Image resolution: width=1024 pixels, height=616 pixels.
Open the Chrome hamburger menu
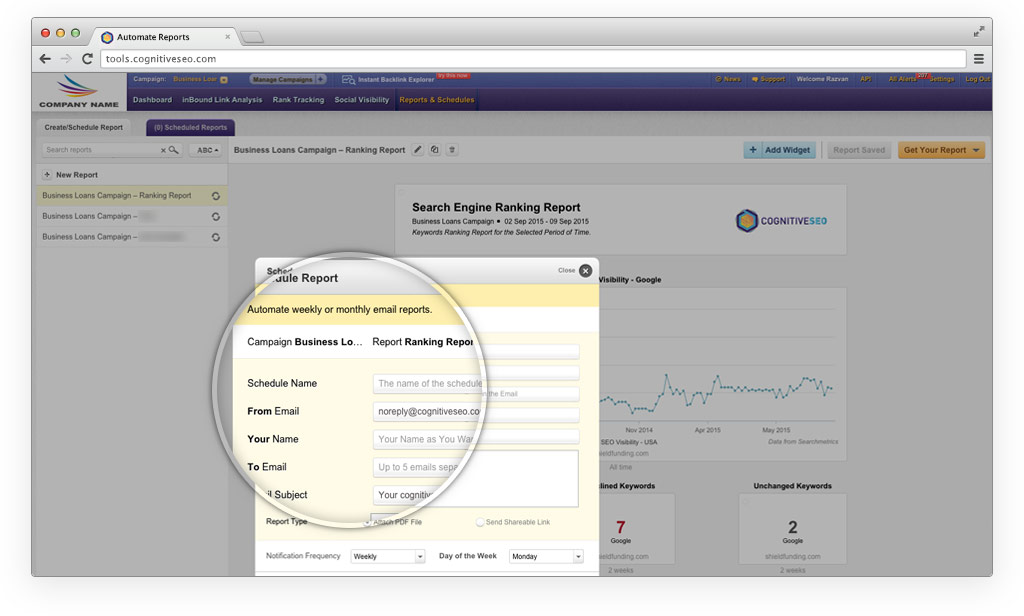coord(979,59)
